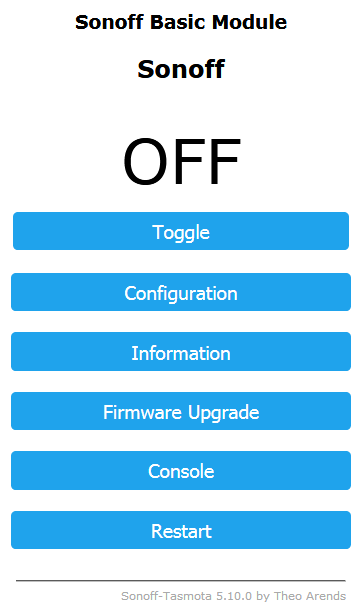The width and height of the screenshot is (362, 612).
Task: Click the large OFF status indicator
Action: click(181, 162)
